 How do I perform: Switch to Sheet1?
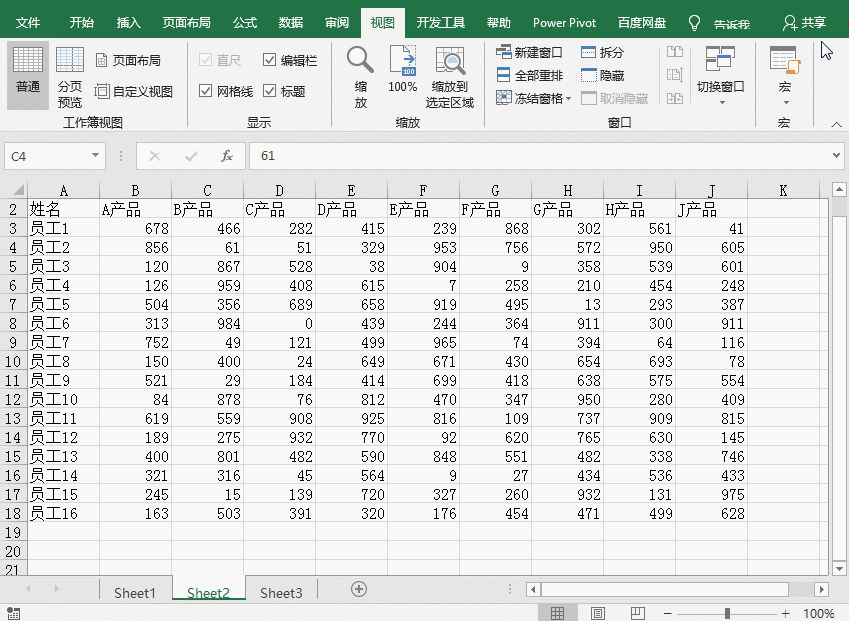click(x=135, y=593)
